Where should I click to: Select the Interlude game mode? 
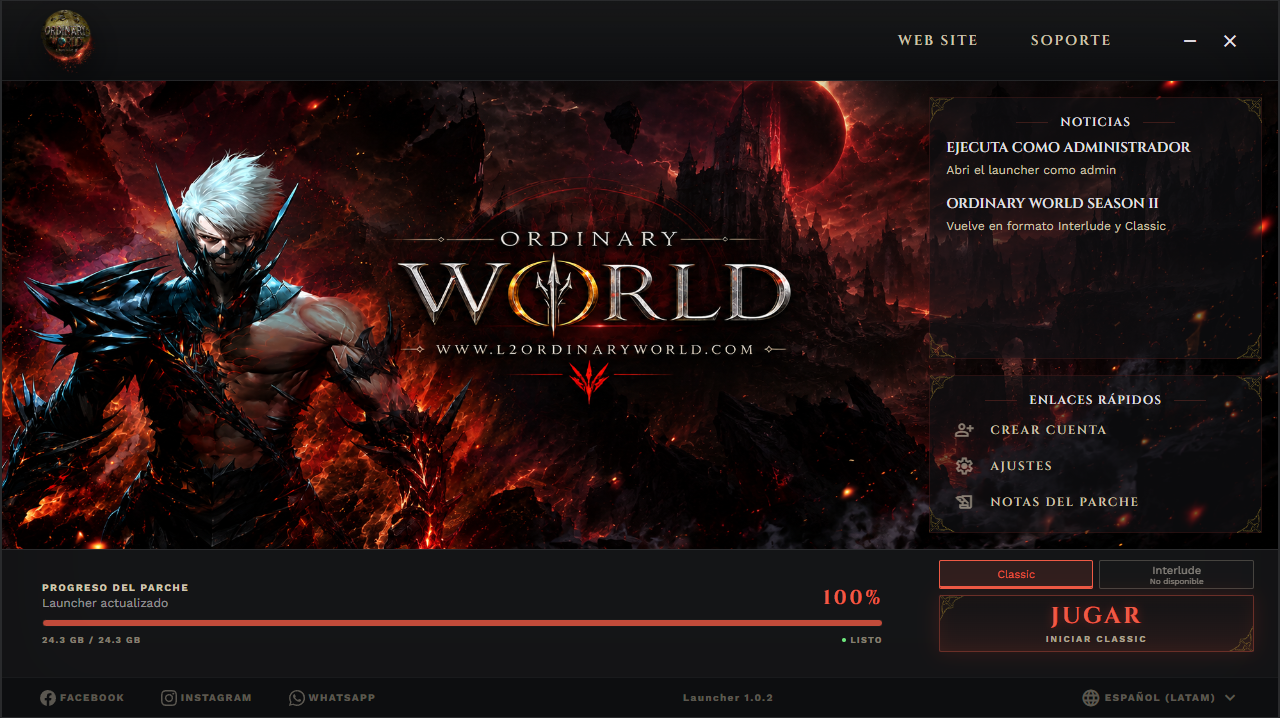coord(1176,574)
